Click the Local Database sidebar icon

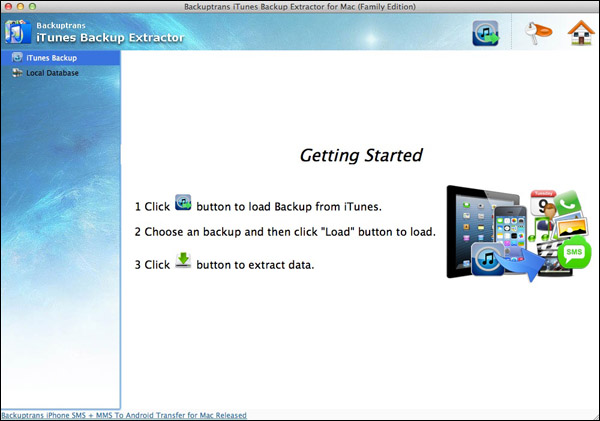pos(17,73)
